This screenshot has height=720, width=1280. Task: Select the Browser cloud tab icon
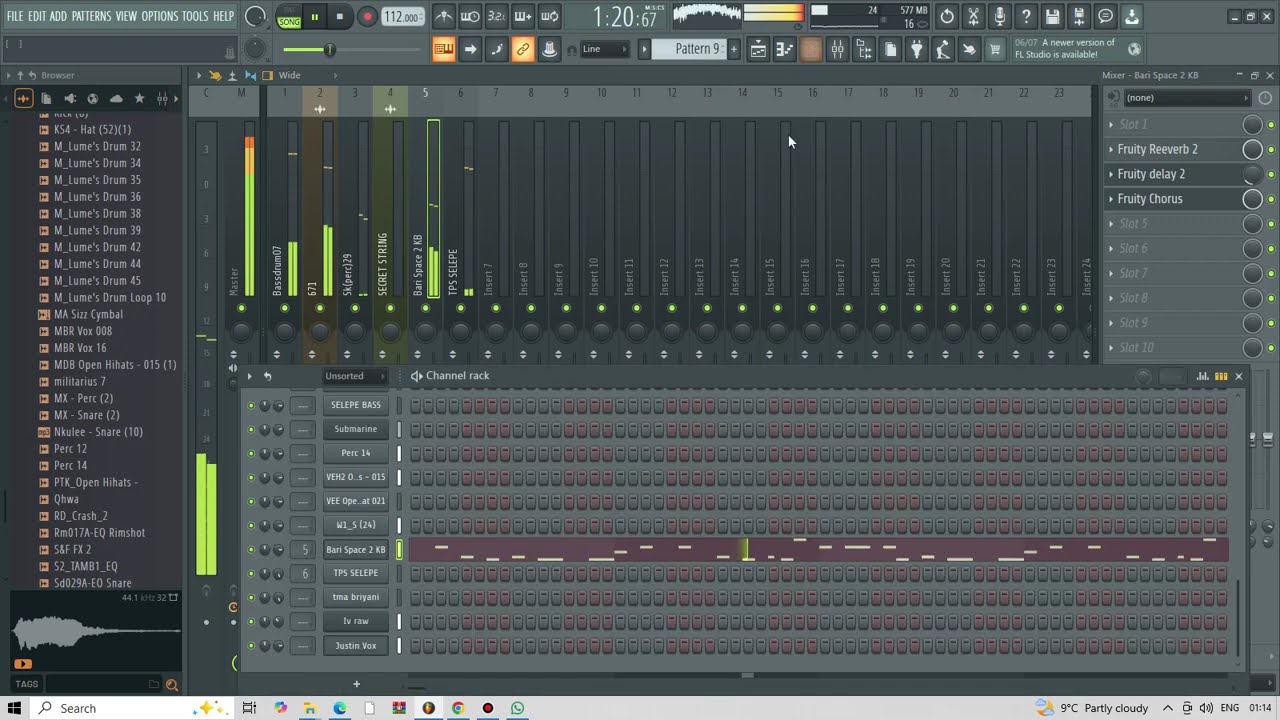116,98
